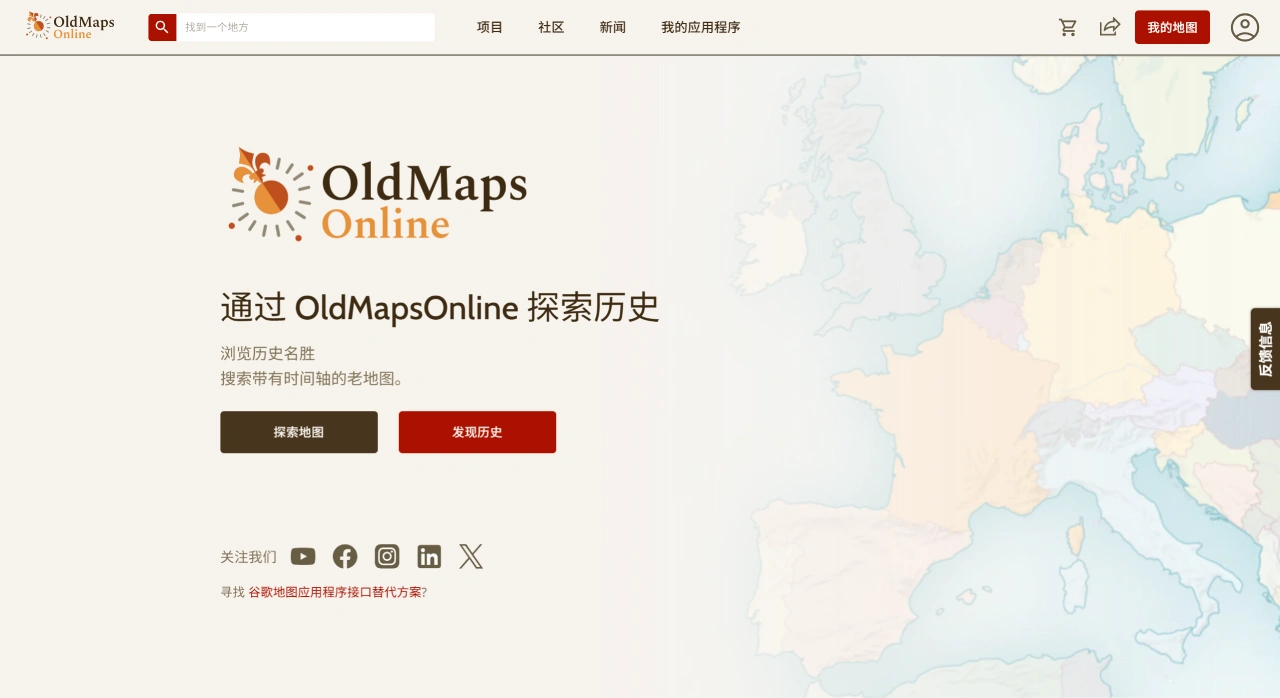
Task: Open the 新闻 menu item
Action: click(613, 27)
